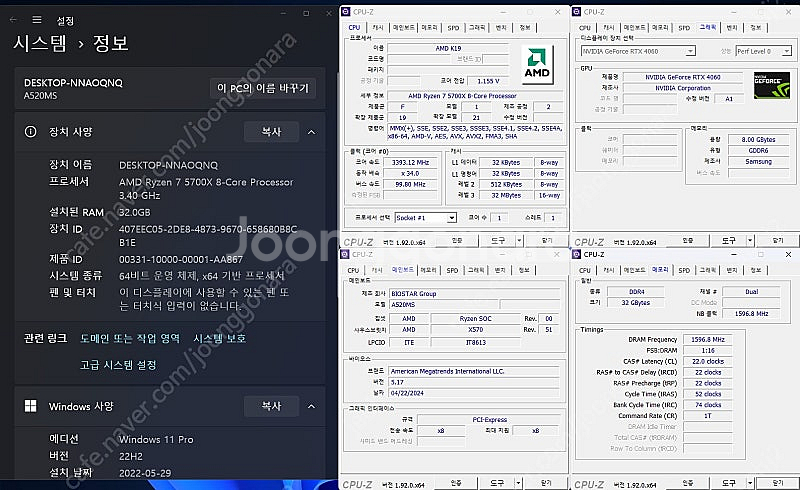Click the 설치된 RAM value 32.0GB

tap(135, 212)
